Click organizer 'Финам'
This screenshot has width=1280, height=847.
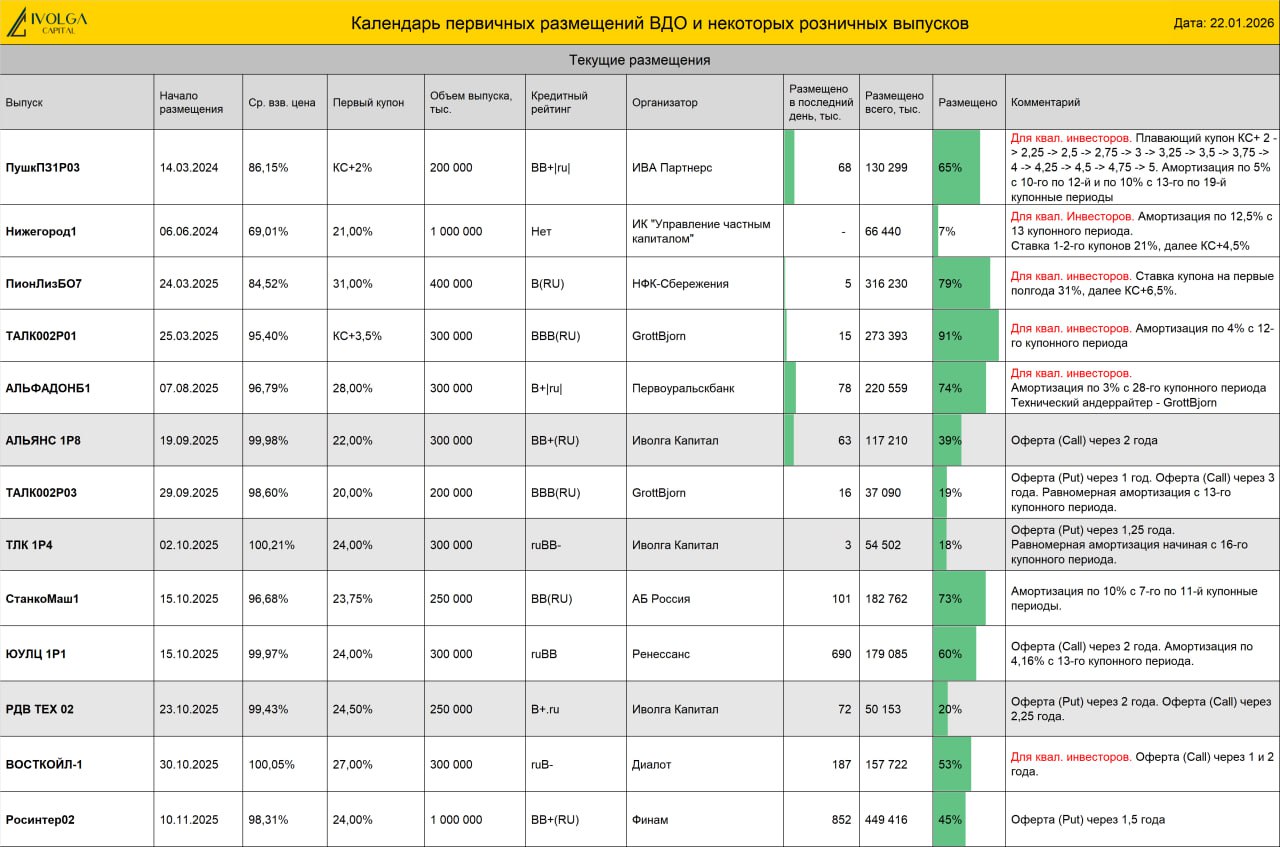pos(650,820)
